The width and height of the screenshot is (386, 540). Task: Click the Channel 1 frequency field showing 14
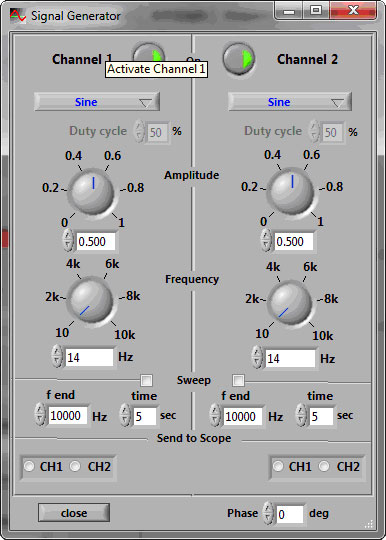coord(89,357)
